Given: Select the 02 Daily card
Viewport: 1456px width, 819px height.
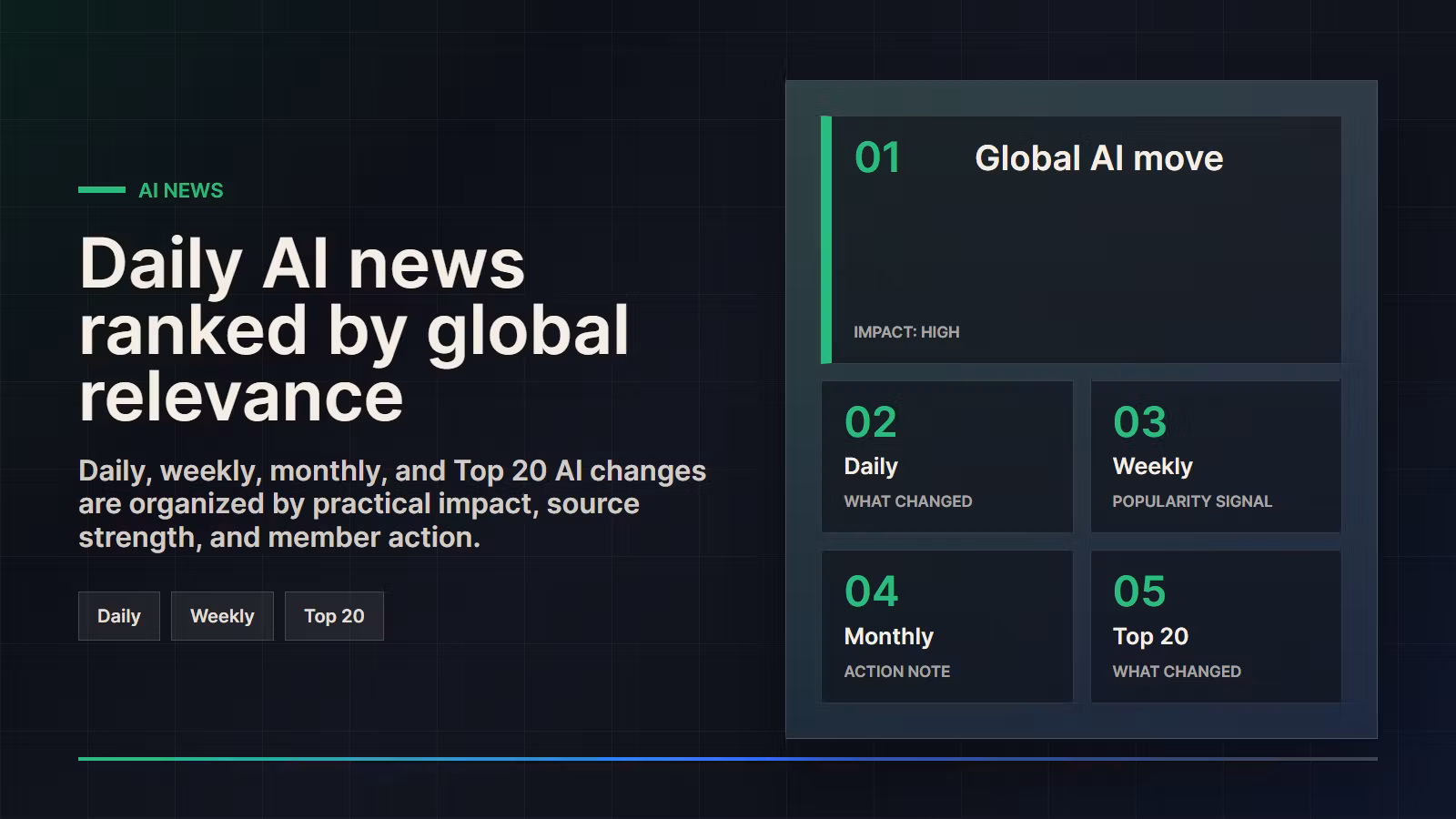Looking at the screenshot, I should click(x=946, y=457).
